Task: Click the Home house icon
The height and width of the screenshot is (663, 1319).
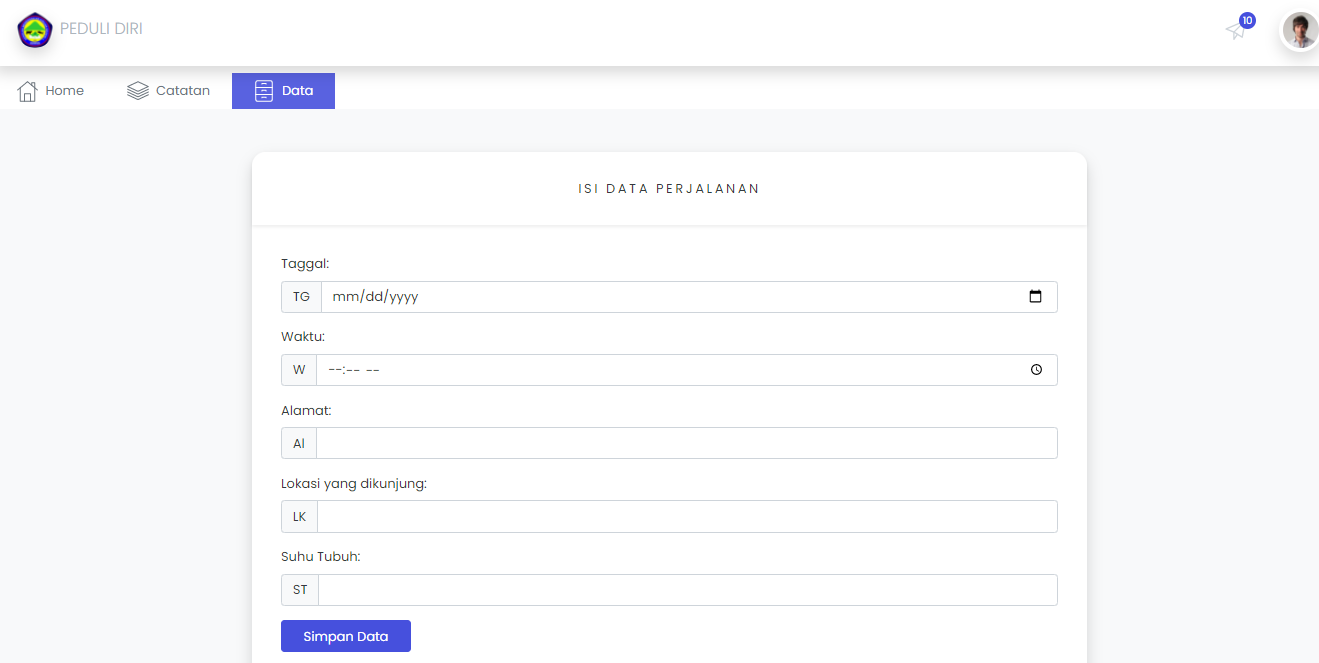Action: pos(27,90)
